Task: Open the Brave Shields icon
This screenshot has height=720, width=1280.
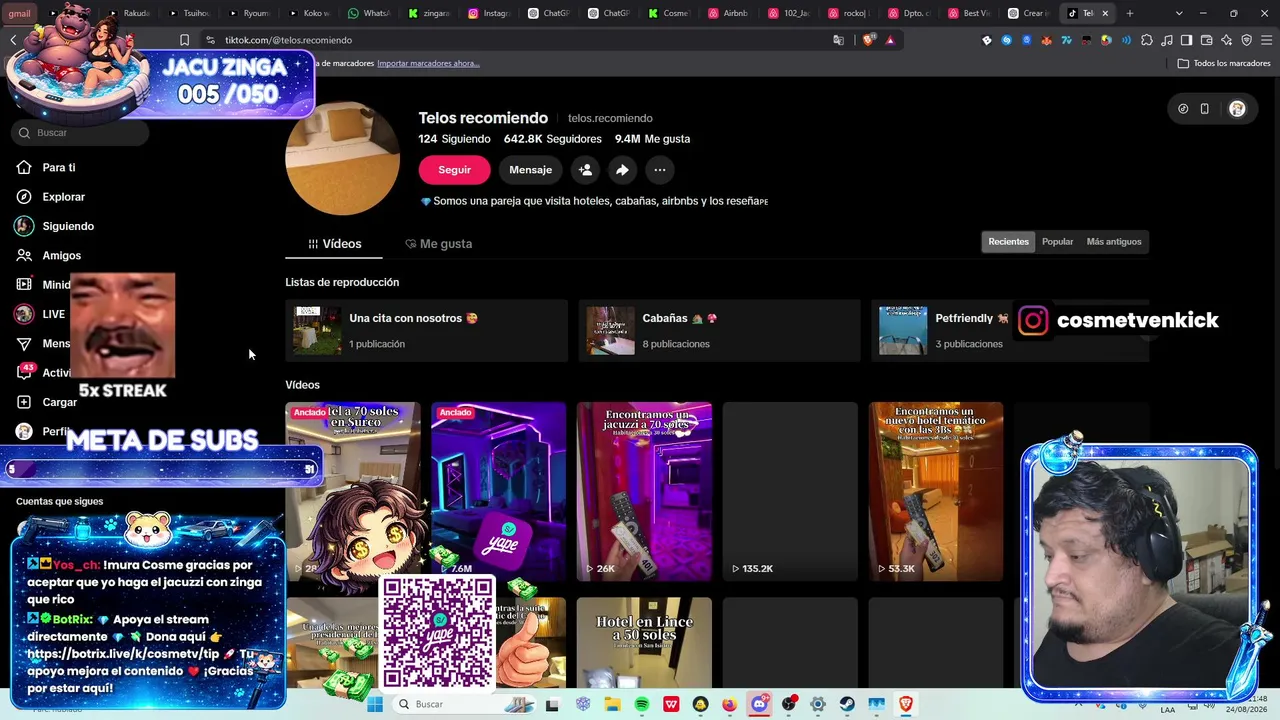Action: (868, 40)
